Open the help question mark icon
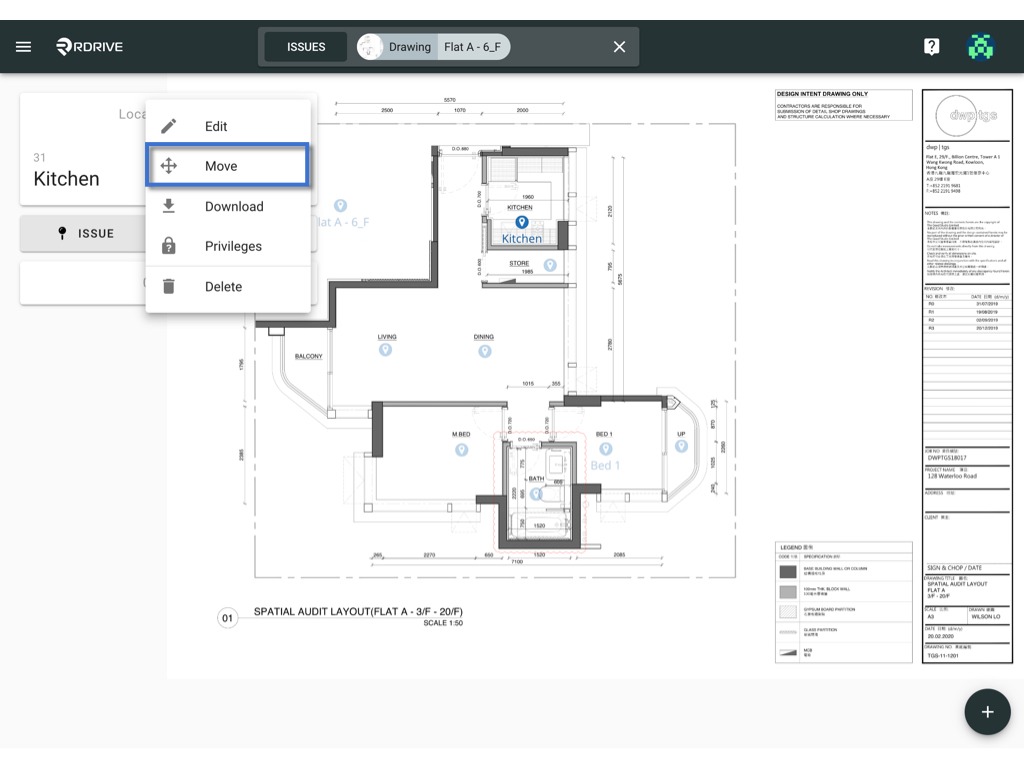The height and width of the screenshot is (768, 1024). [x=931, y=46]
